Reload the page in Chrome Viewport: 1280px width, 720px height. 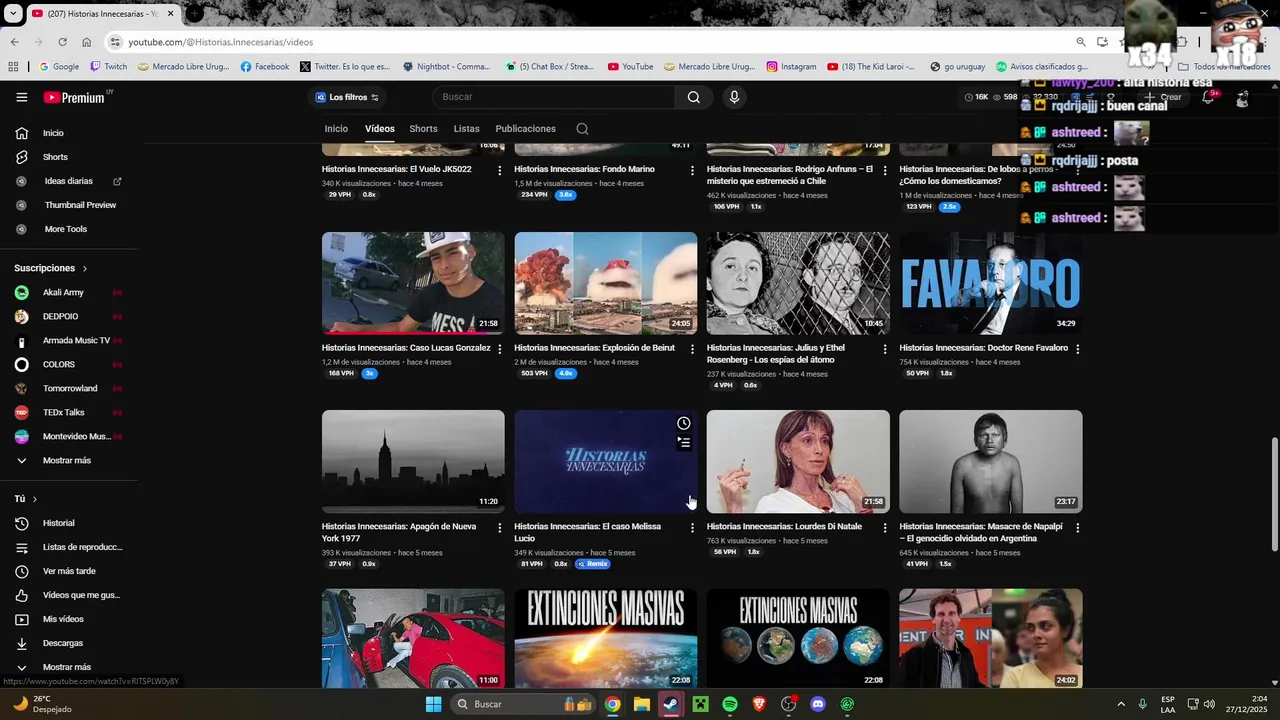click(x=62, y=42)
